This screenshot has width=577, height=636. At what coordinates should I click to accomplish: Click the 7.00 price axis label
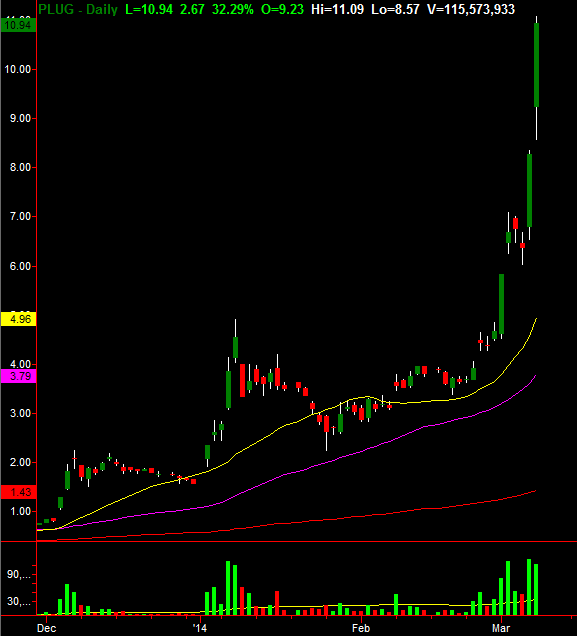20,217
